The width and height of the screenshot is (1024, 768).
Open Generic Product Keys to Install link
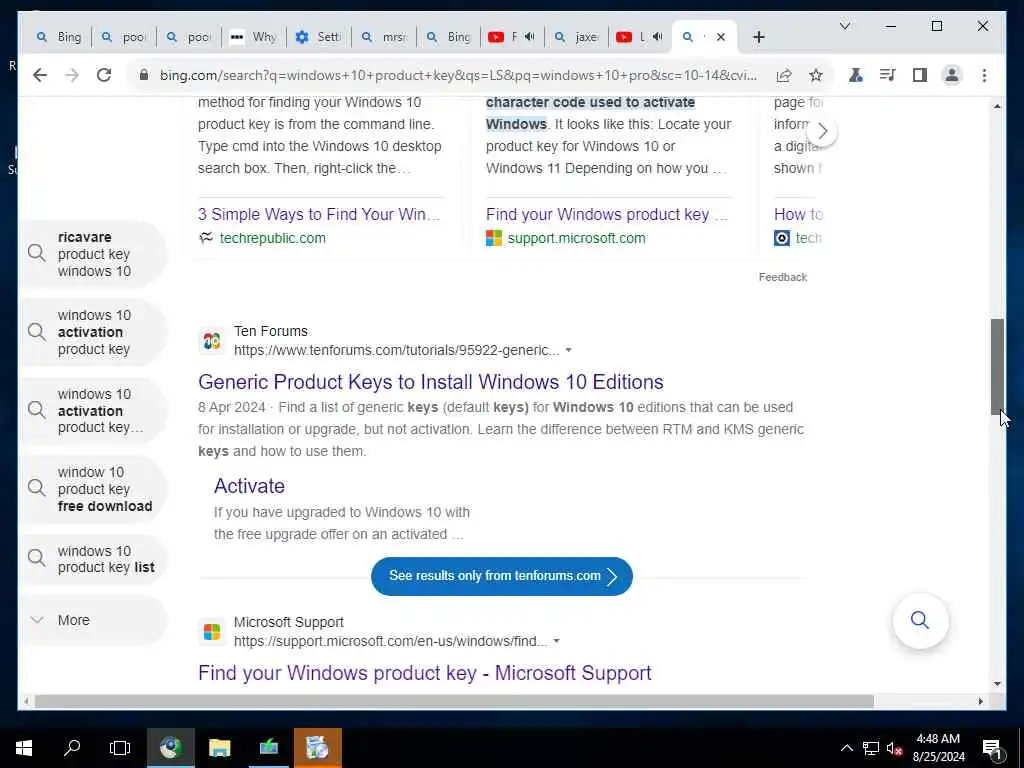430,382
